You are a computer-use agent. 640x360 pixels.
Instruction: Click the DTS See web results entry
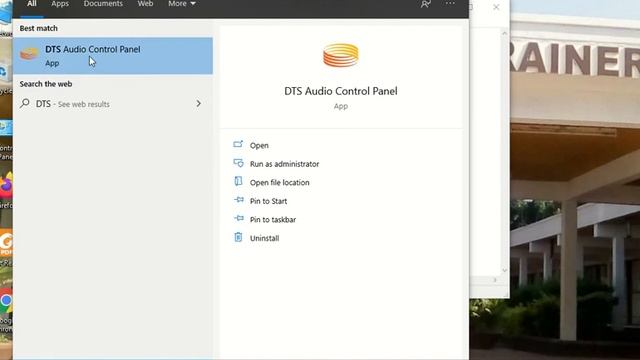point(113,104)
